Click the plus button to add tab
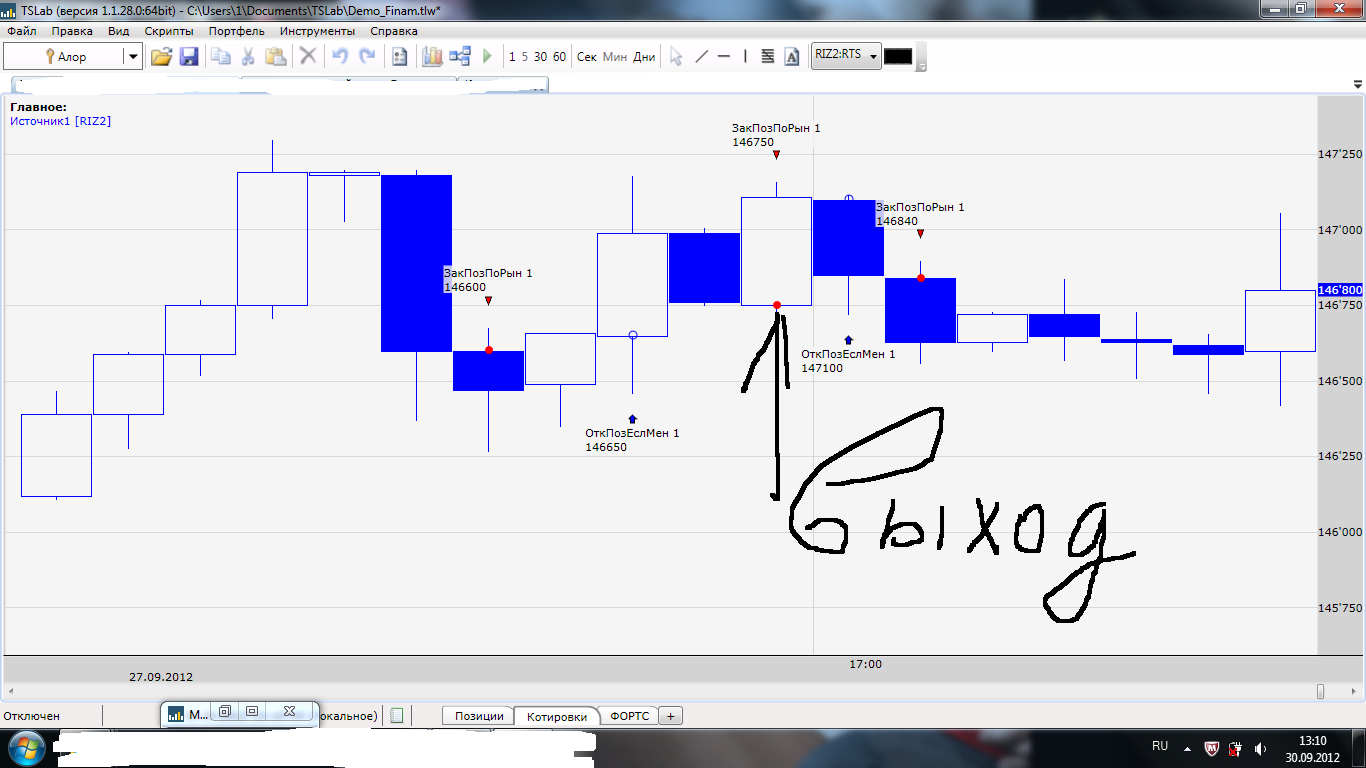The height and width of the screenshot is (768, 1366). pyautogui.click(x=671, y=716)
